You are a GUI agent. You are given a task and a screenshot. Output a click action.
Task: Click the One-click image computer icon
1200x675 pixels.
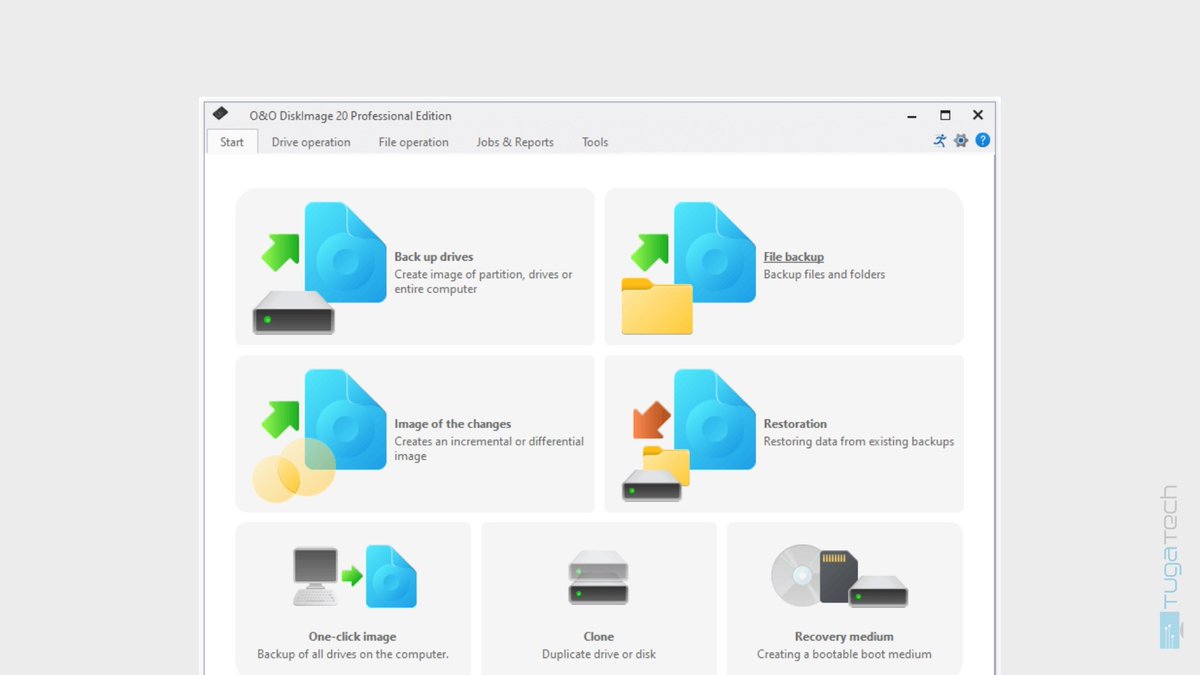[x=354, y=576]
